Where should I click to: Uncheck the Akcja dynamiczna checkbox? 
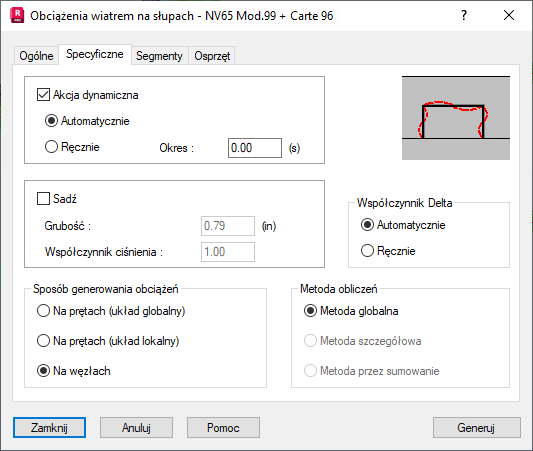43,95
